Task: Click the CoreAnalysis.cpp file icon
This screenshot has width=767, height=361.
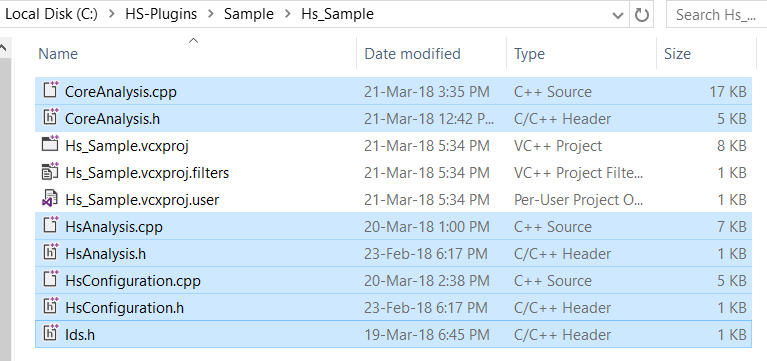Action: tap(50, 90)
